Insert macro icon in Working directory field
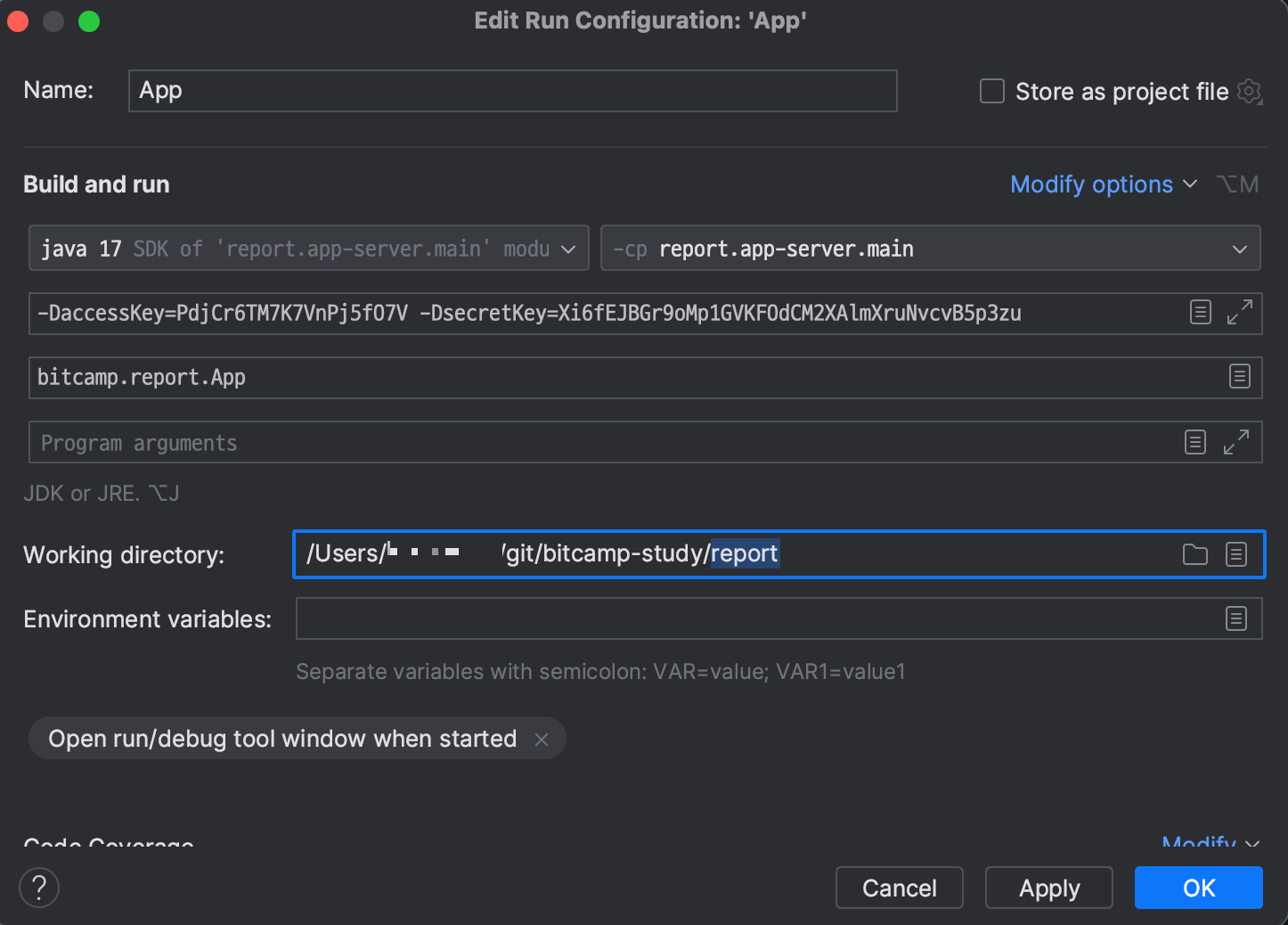Image resolution: width=1288 pixels, height=925 pixels. click(1236, 554)
